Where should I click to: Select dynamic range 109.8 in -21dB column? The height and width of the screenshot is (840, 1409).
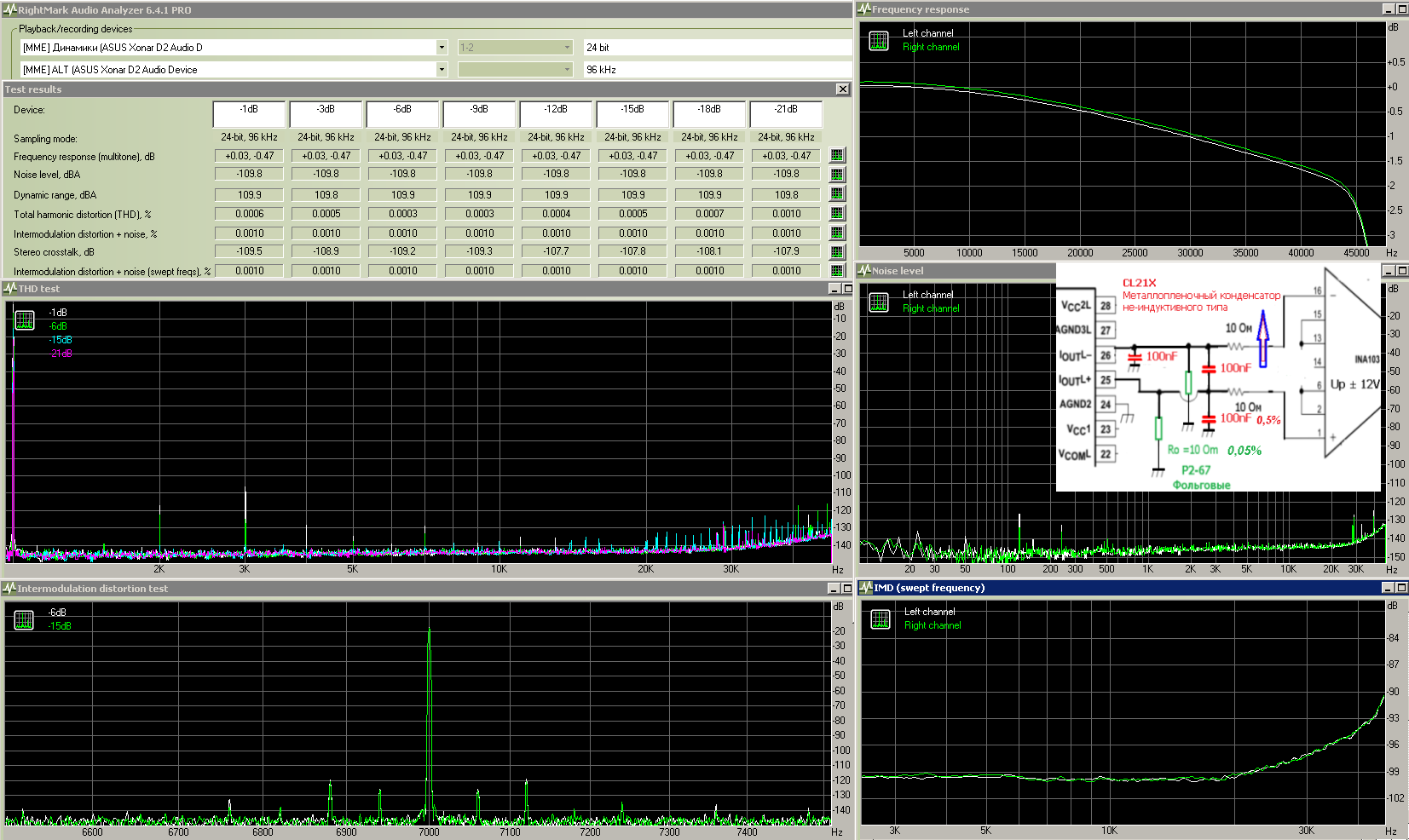(x=787, y=194)
